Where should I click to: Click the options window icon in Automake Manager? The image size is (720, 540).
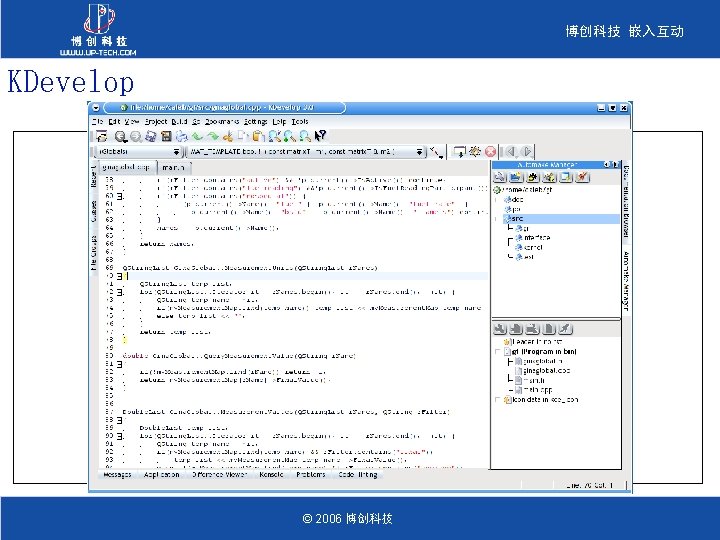pos(566,177)
